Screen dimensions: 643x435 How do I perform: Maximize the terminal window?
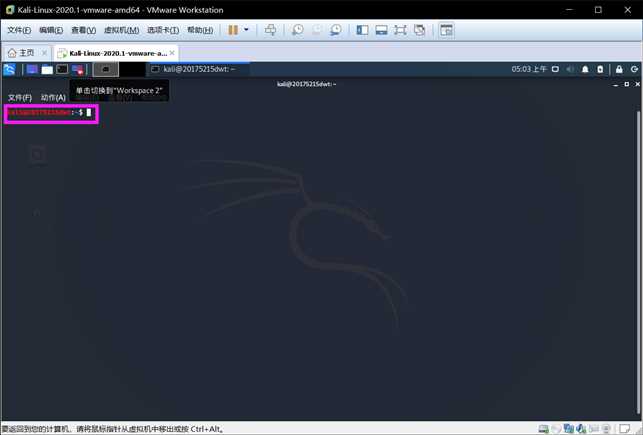click(627, 84)
